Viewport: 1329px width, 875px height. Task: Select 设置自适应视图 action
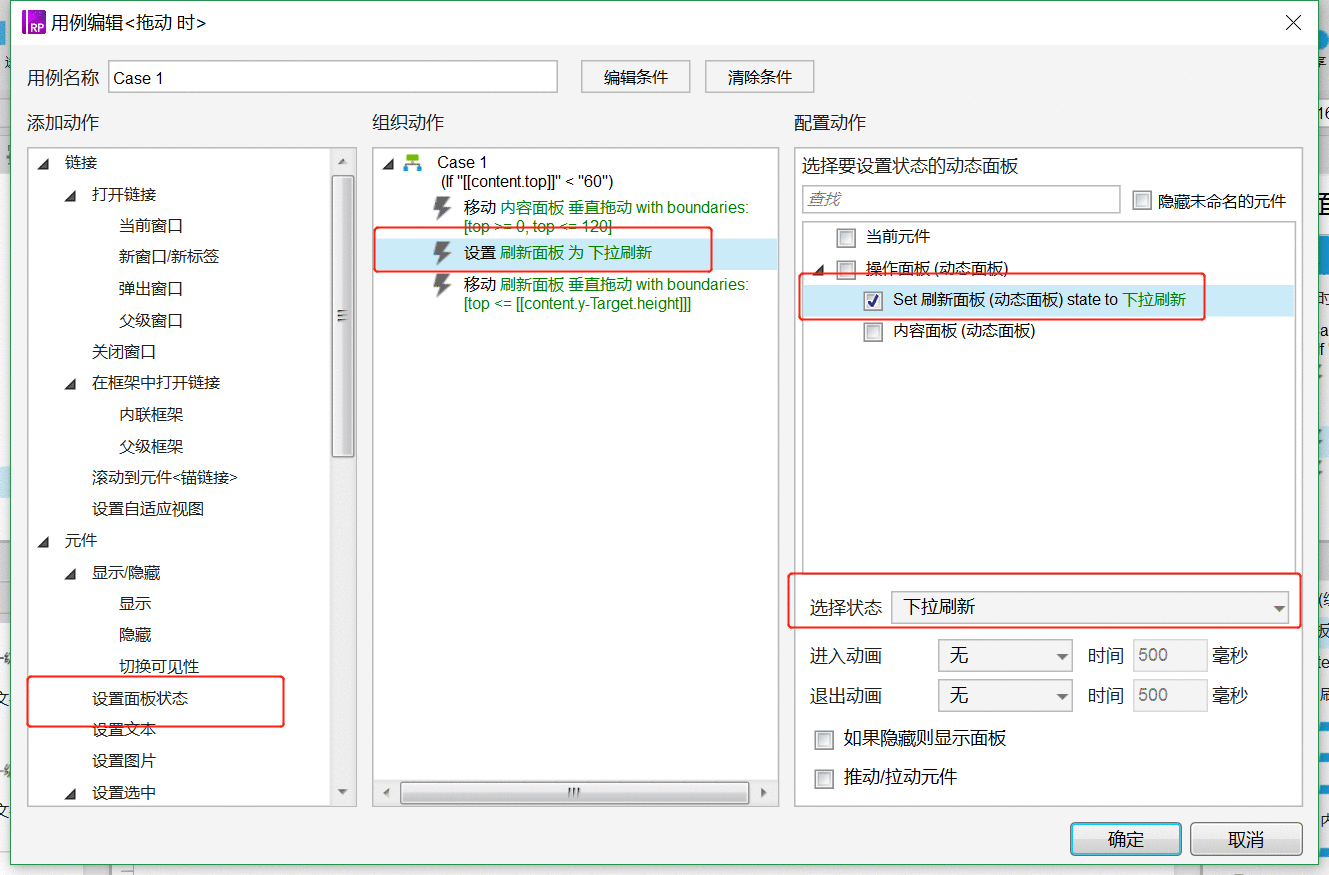[148, 509]
